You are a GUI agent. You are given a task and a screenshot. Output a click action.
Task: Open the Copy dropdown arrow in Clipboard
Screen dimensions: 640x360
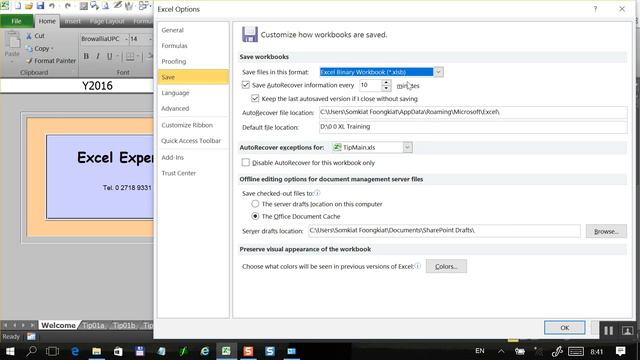52,49
